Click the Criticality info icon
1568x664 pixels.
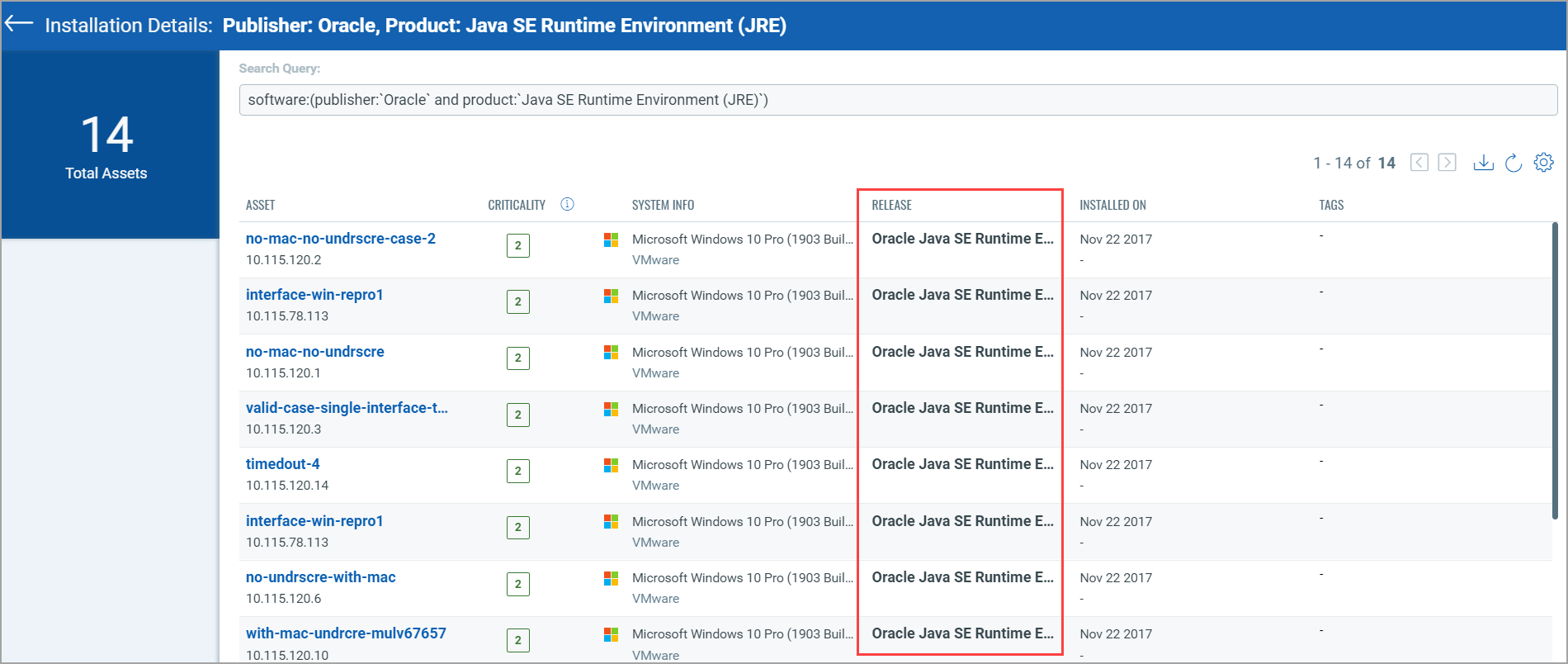coord(567,204)
